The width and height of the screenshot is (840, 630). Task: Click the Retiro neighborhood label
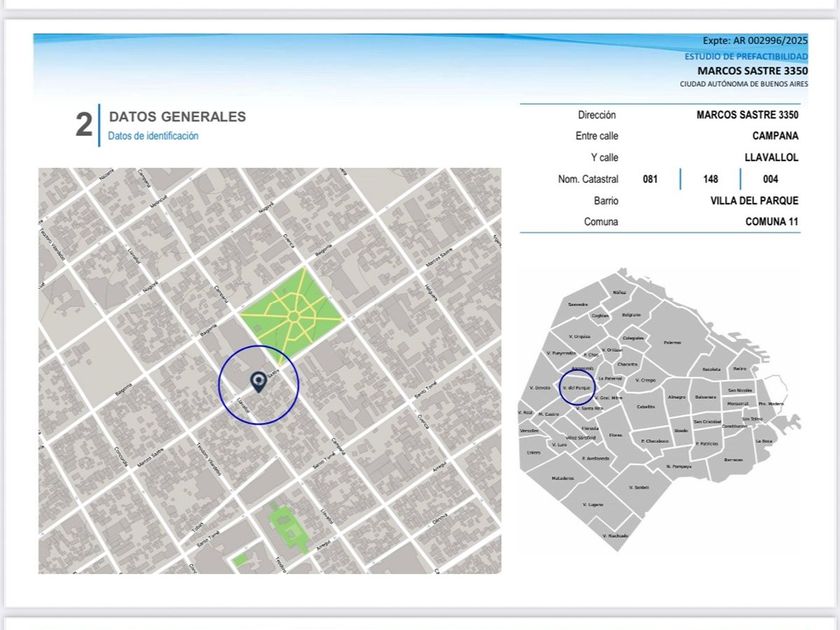point(740,369)
